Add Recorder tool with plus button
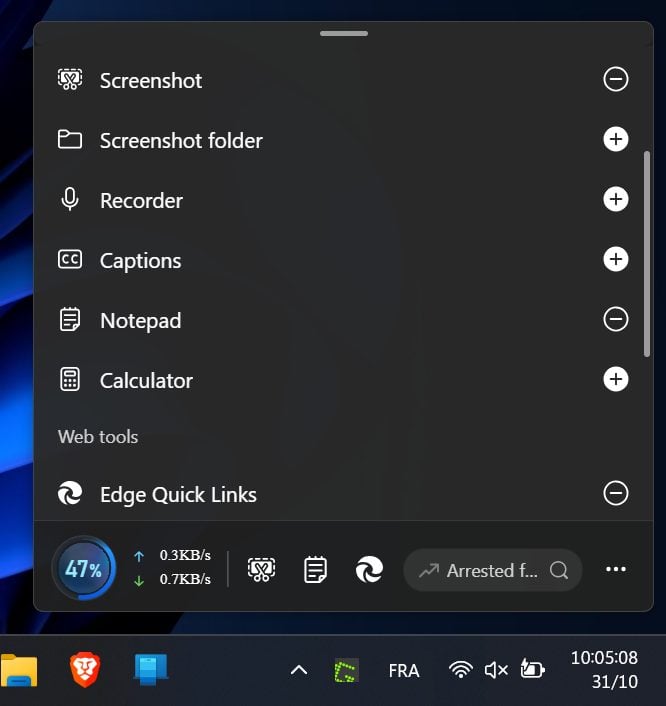Viewport: 666px width, 706px height. (x=616, y=199)
